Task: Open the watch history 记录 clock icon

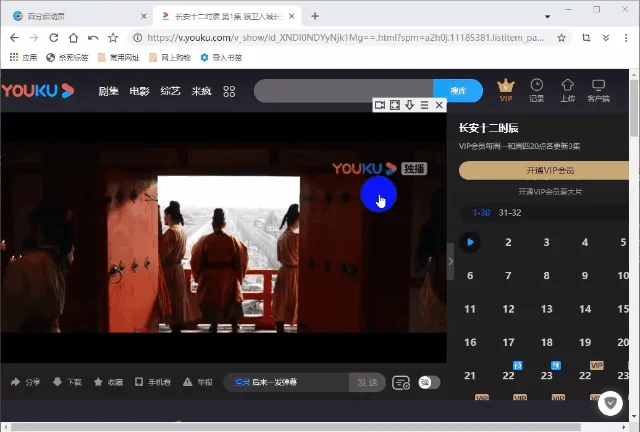Action: 537,90
